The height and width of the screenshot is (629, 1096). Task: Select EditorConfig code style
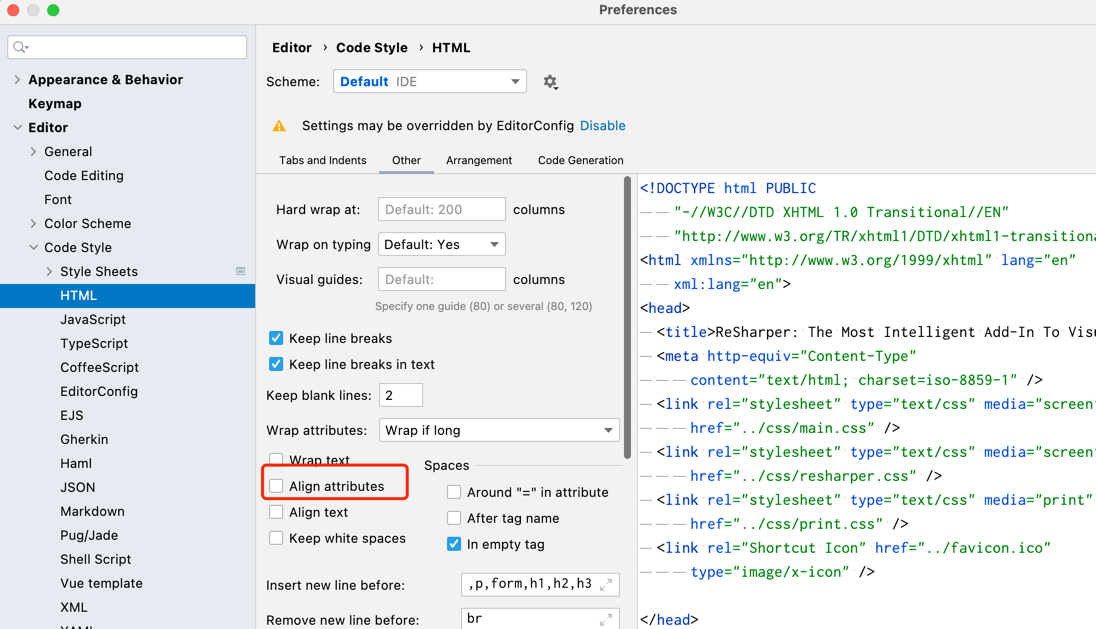click(x=99, y=391)
